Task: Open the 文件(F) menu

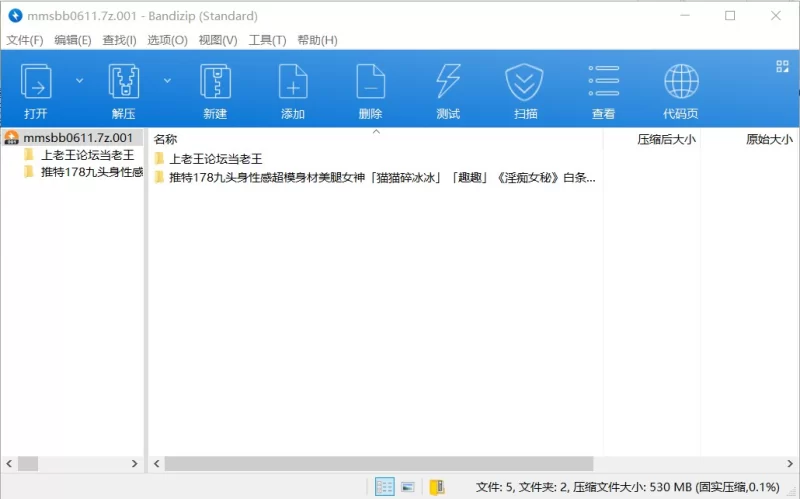Action: [24, 40]
